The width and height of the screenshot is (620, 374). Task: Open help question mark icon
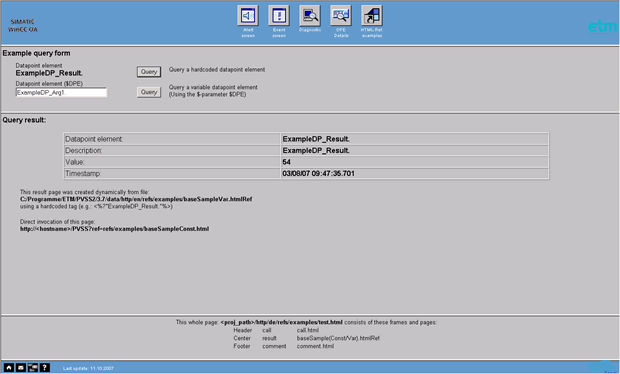click(45, 368)
